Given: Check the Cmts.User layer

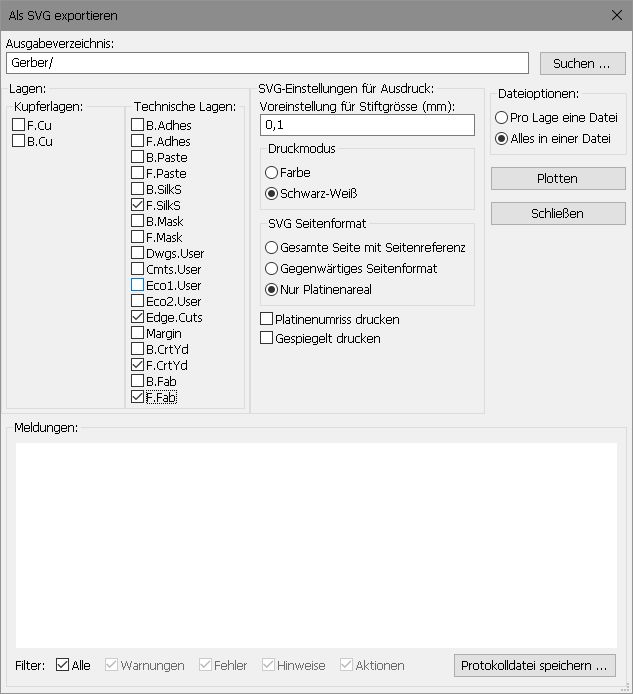Looking at the screenshot, I should point(138,269).
